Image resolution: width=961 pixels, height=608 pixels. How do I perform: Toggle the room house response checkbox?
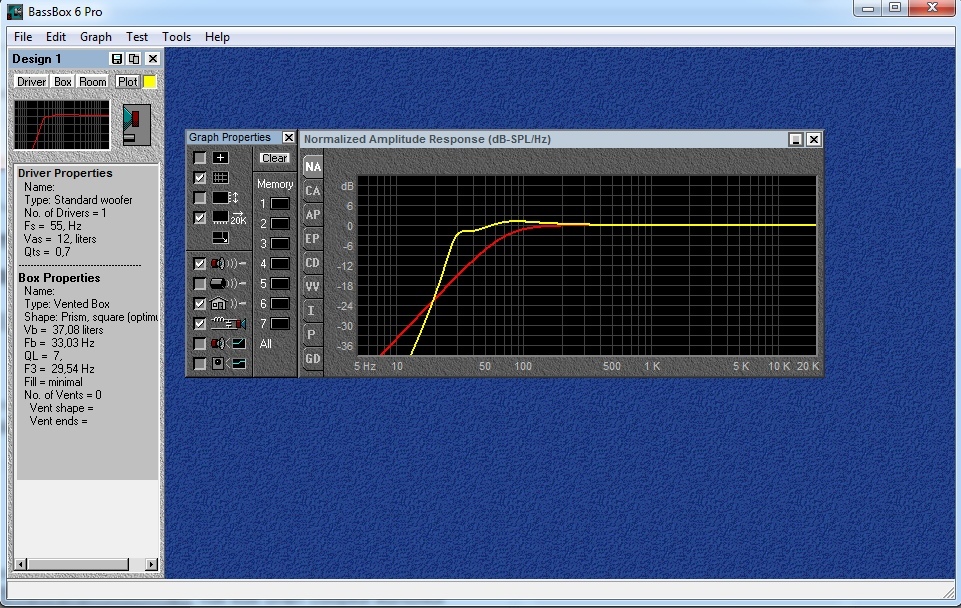200,304
